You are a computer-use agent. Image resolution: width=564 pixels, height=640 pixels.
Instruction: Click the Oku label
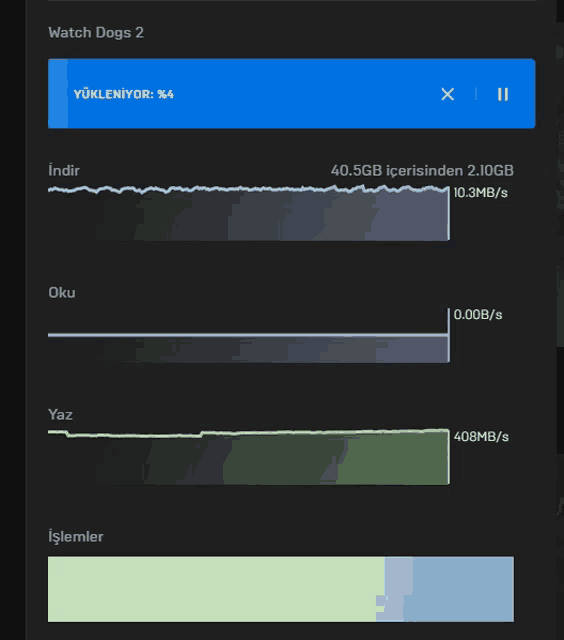[x=62, y=293]
